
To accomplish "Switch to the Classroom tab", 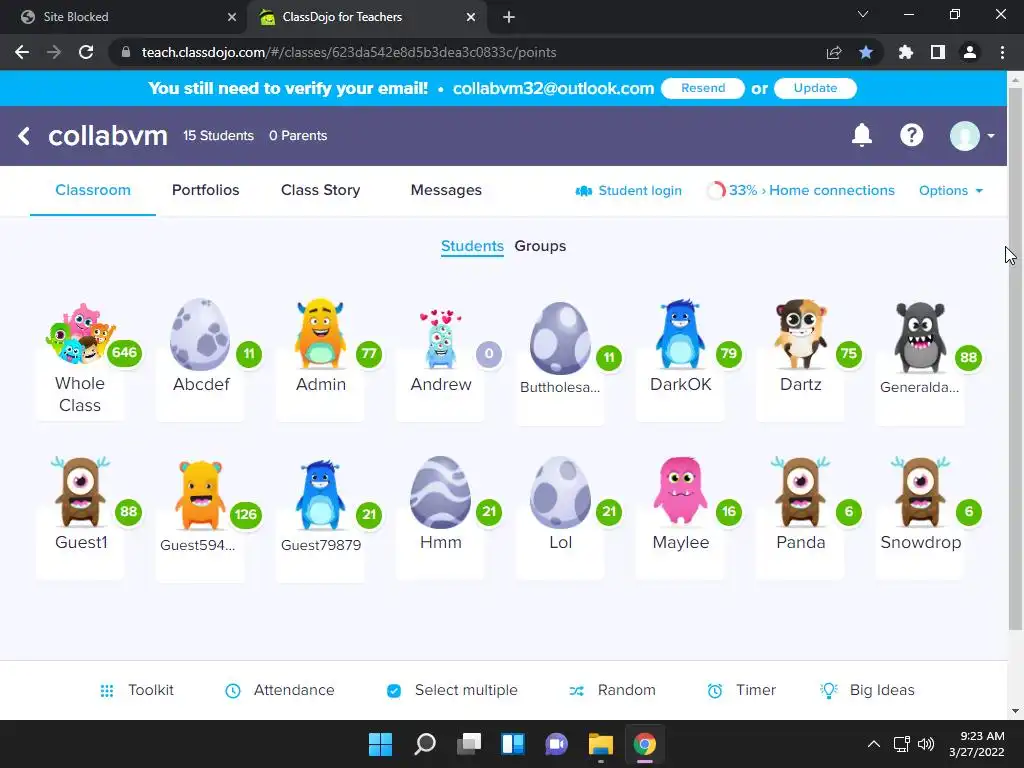I will (x=93, y=190).
